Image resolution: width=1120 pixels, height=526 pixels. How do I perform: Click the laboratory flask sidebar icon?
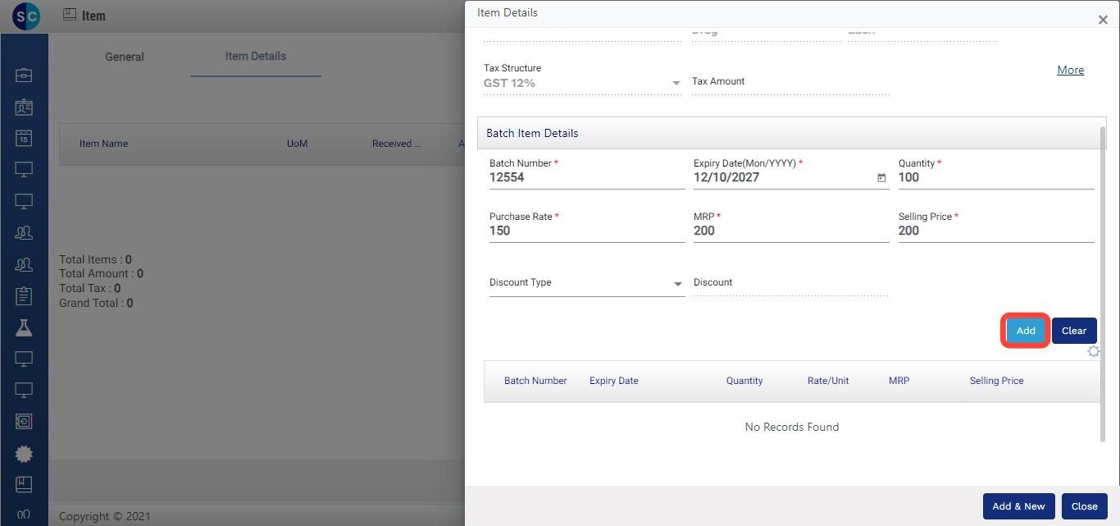click(24, 328)
